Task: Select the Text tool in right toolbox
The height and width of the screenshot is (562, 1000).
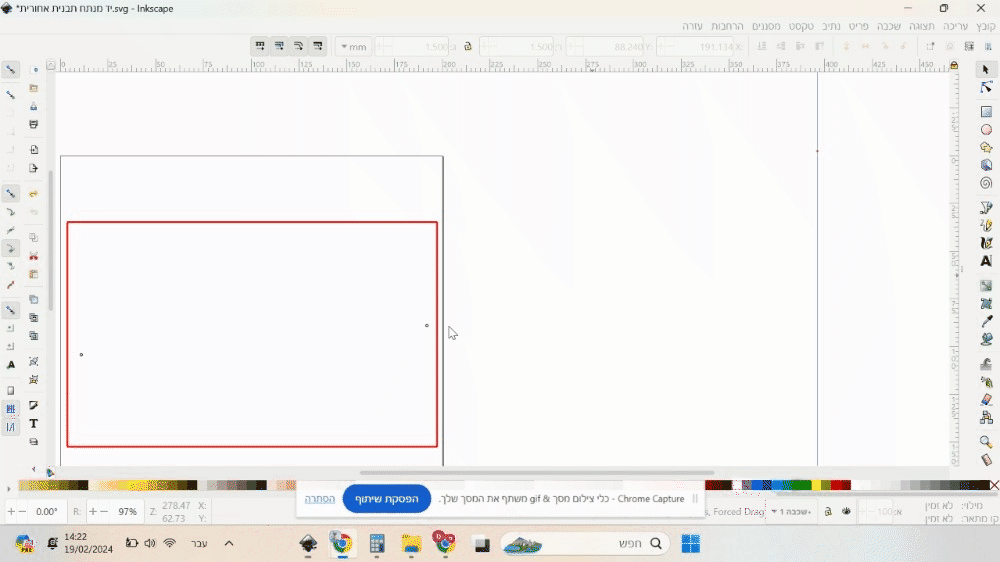Action: point(986,261)
